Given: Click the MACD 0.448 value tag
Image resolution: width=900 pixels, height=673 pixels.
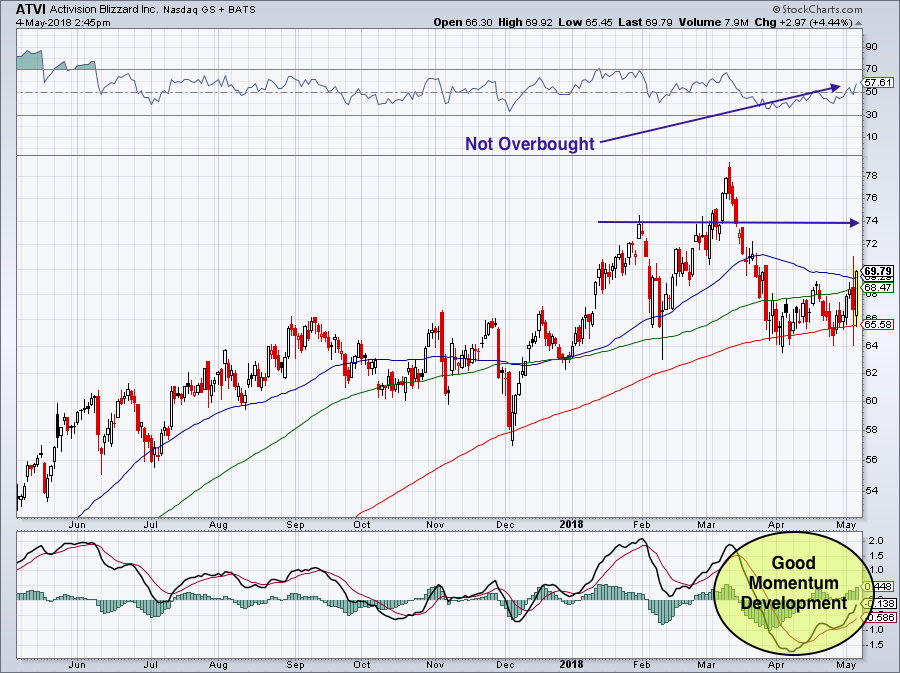Looking at the screenshot, I should [879, 586].
